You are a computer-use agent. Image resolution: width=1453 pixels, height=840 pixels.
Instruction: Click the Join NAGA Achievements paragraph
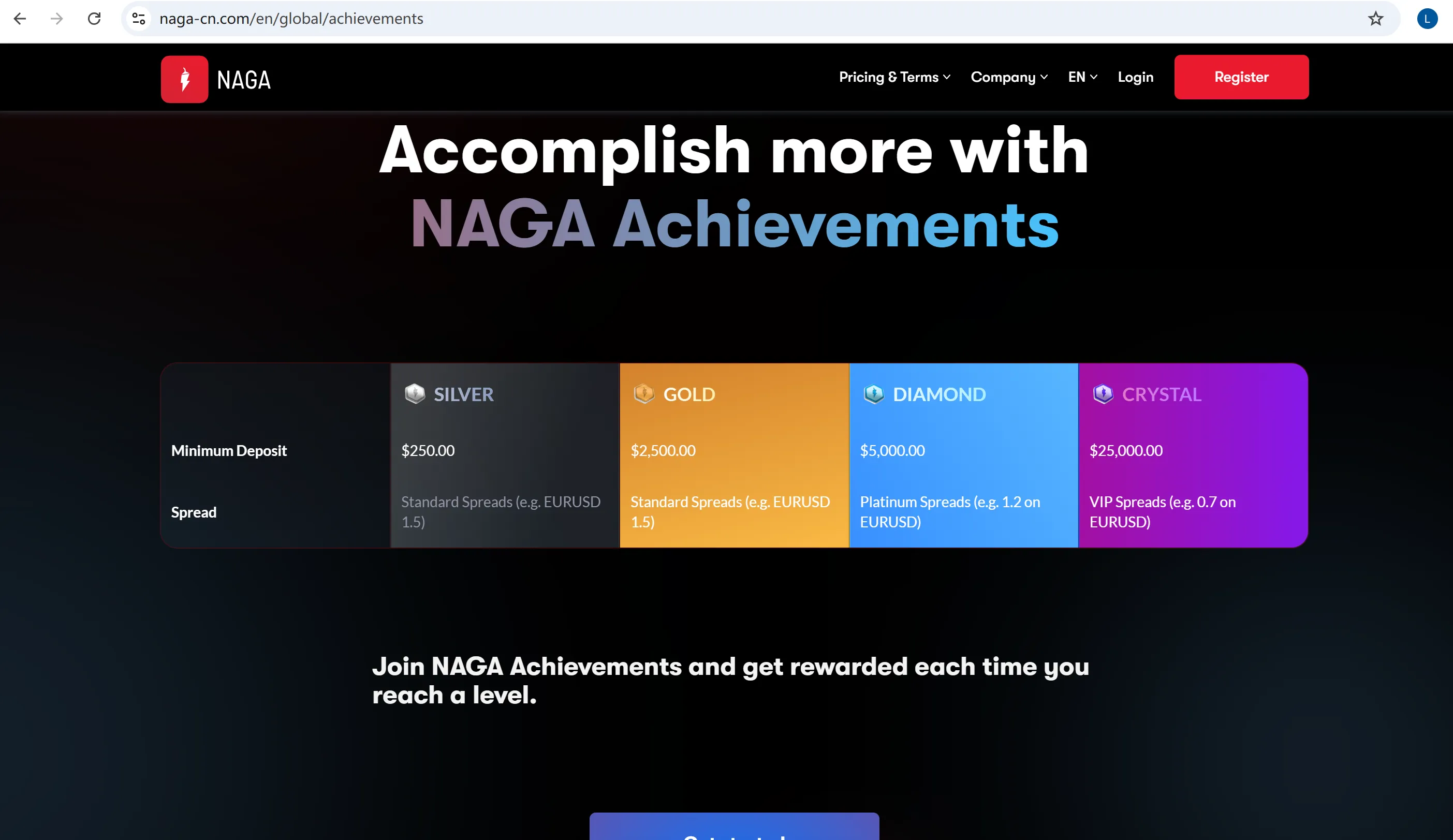[730, 680]
